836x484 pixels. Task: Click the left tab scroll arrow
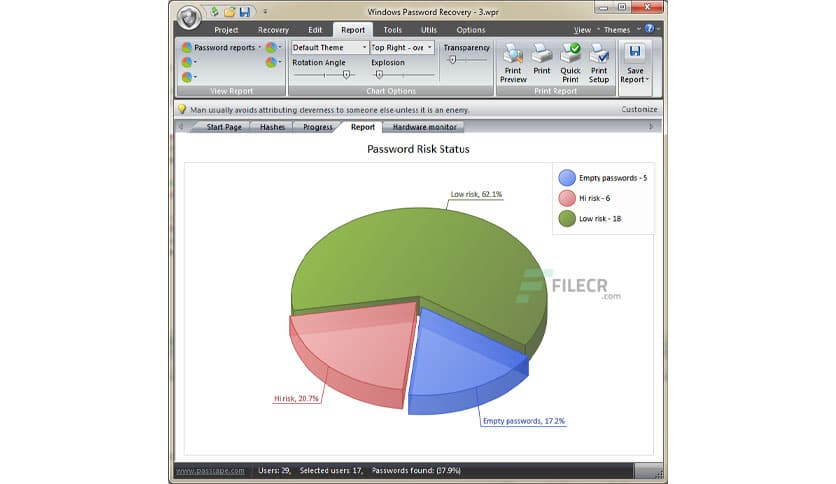[181, 127]
